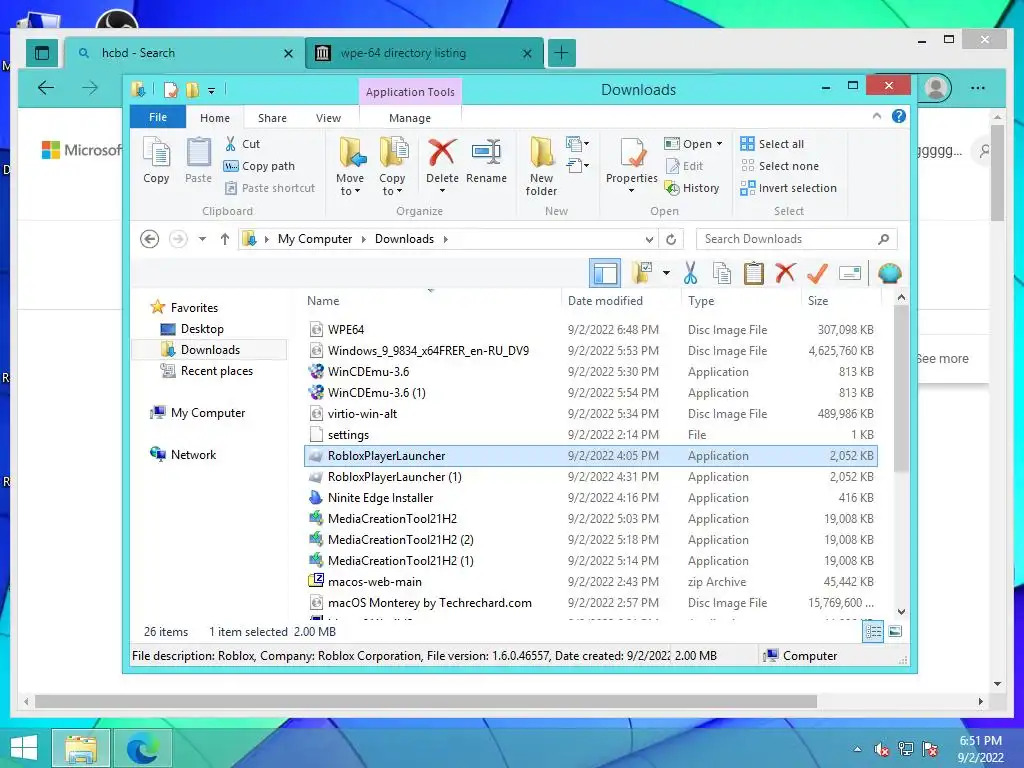Click Explorer's Back arrow by the address bar

point(150,239)
